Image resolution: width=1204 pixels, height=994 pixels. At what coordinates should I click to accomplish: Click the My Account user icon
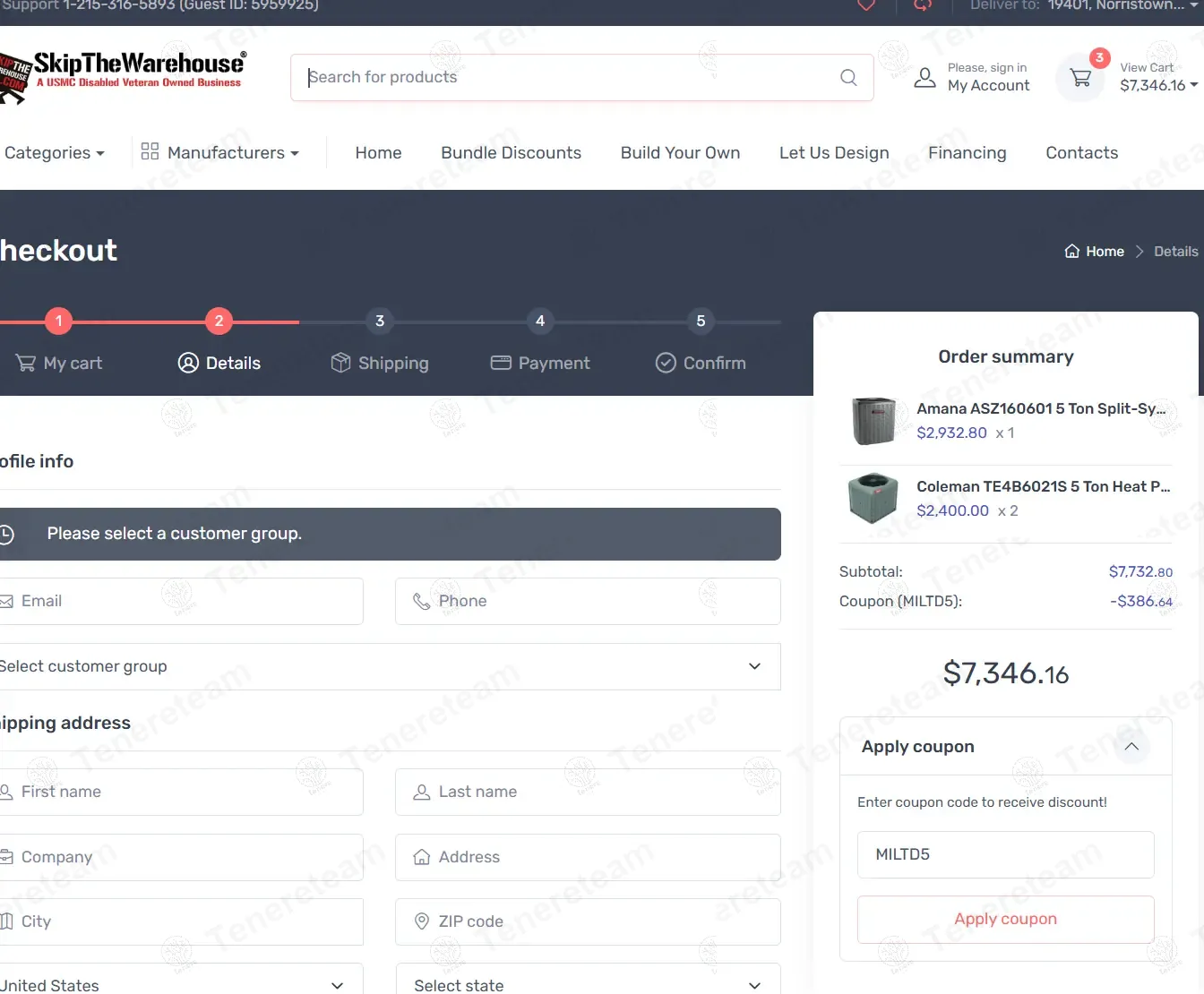point(924,78)
